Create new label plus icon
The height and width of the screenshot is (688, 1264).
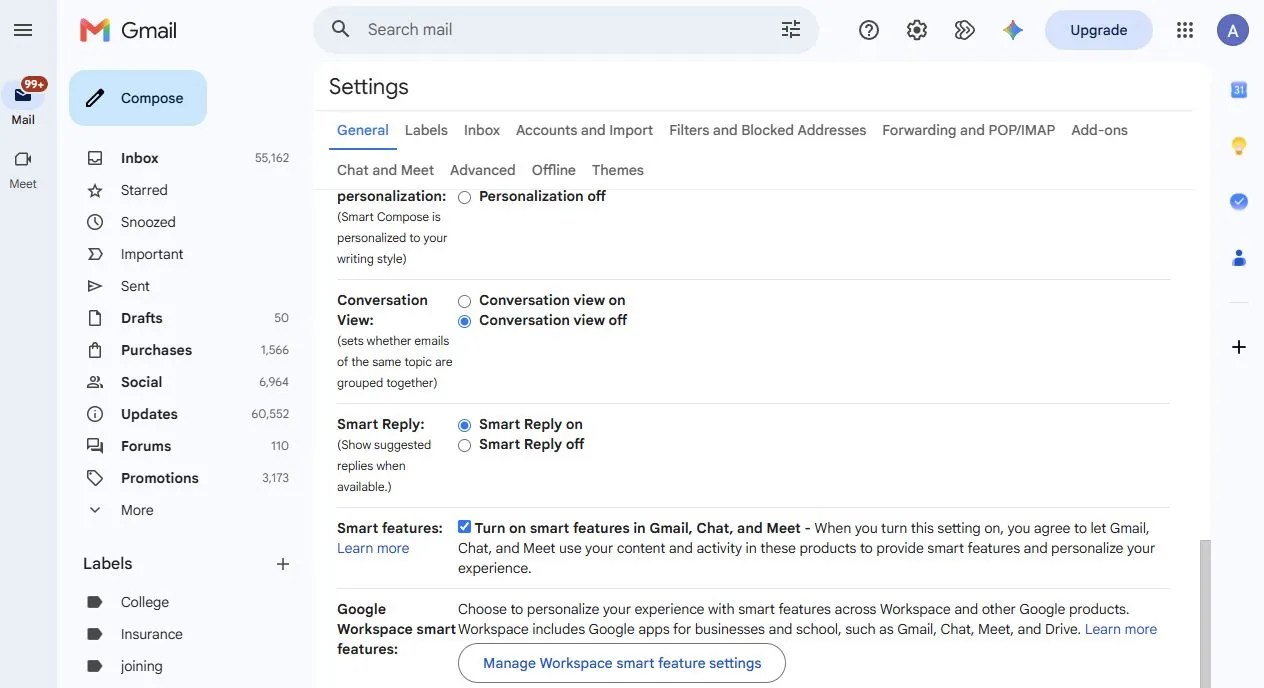tap(283, 564)
